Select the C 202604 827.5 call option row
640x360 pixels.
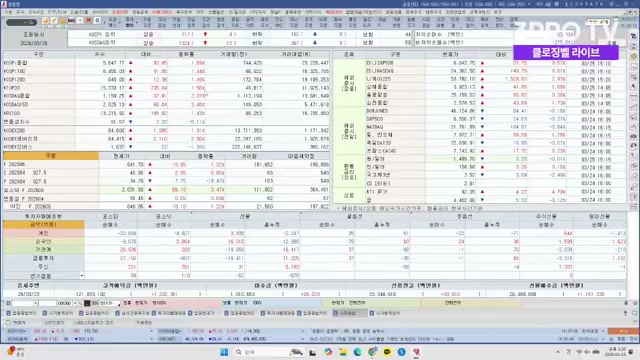pos(166,173)
